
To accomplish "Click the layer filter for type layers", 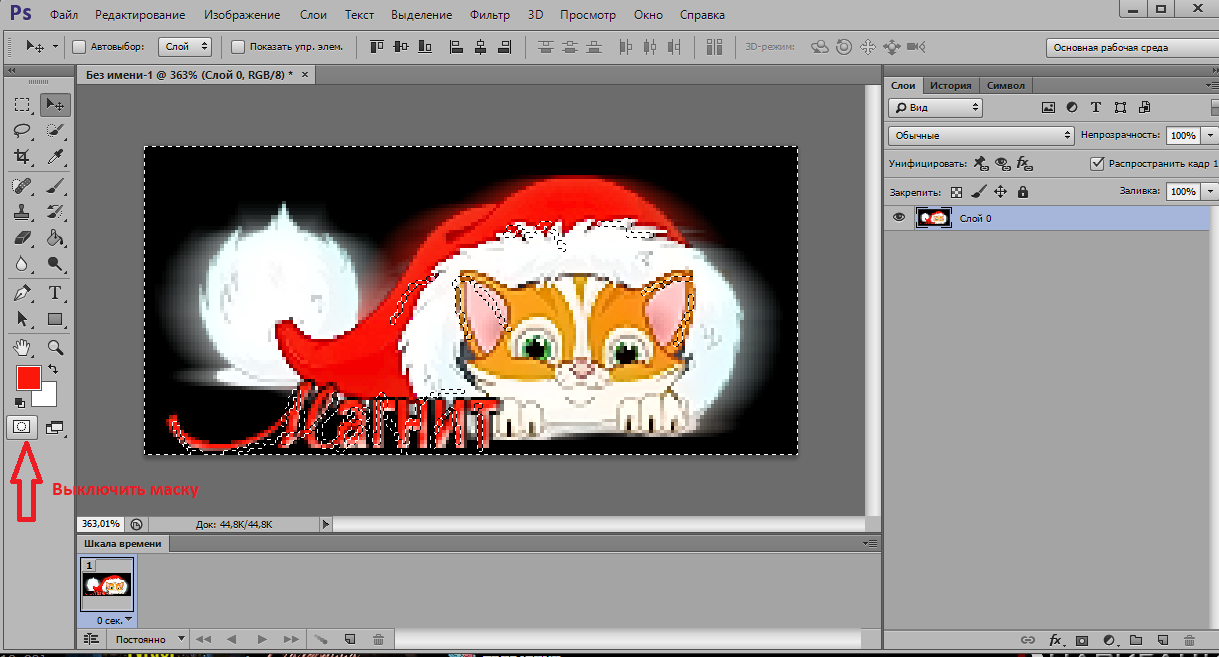I will click(x=1096, y=107).
